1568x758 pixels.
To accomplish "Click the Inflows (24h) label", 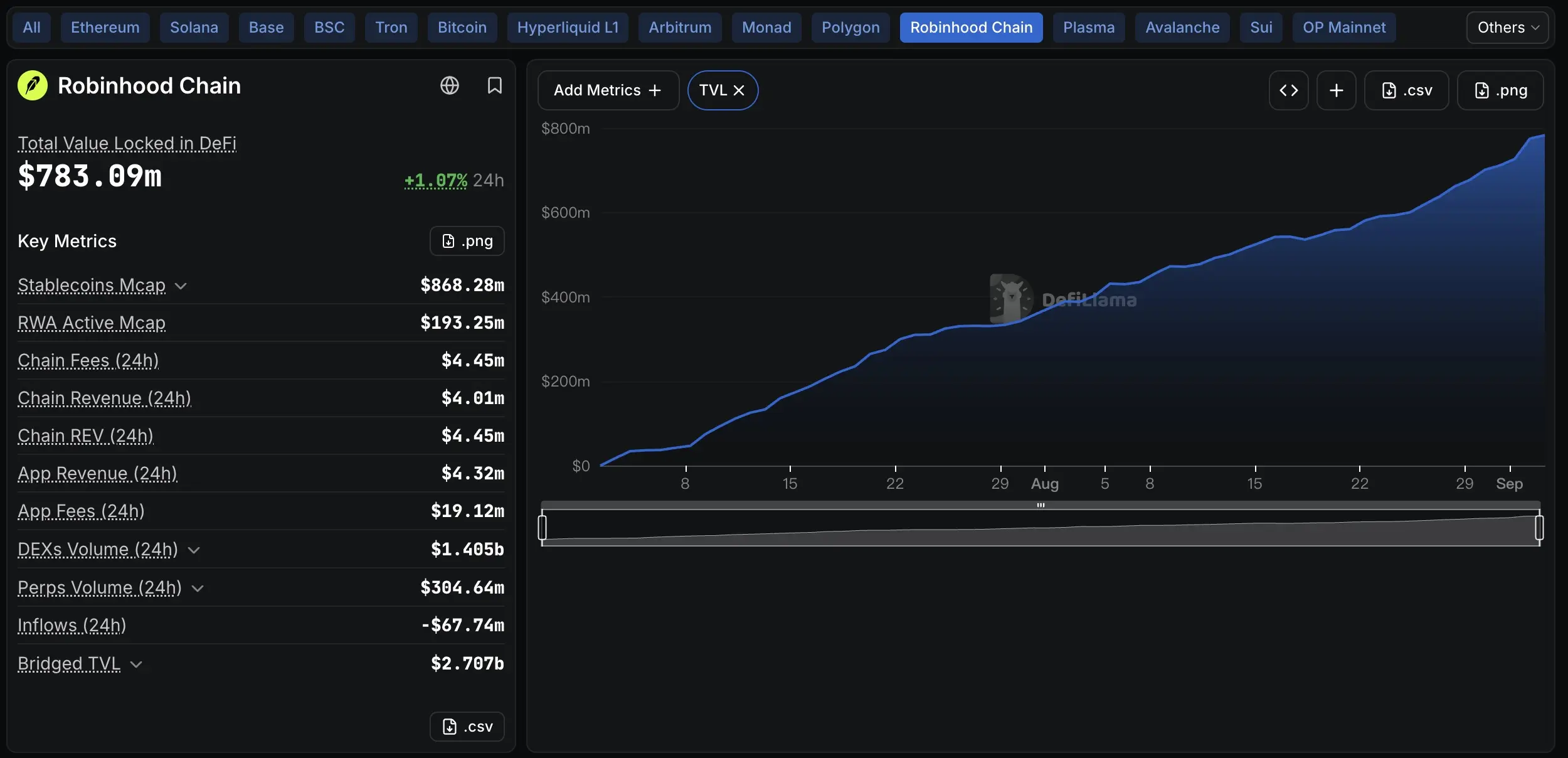I will (x=72, y=626).
